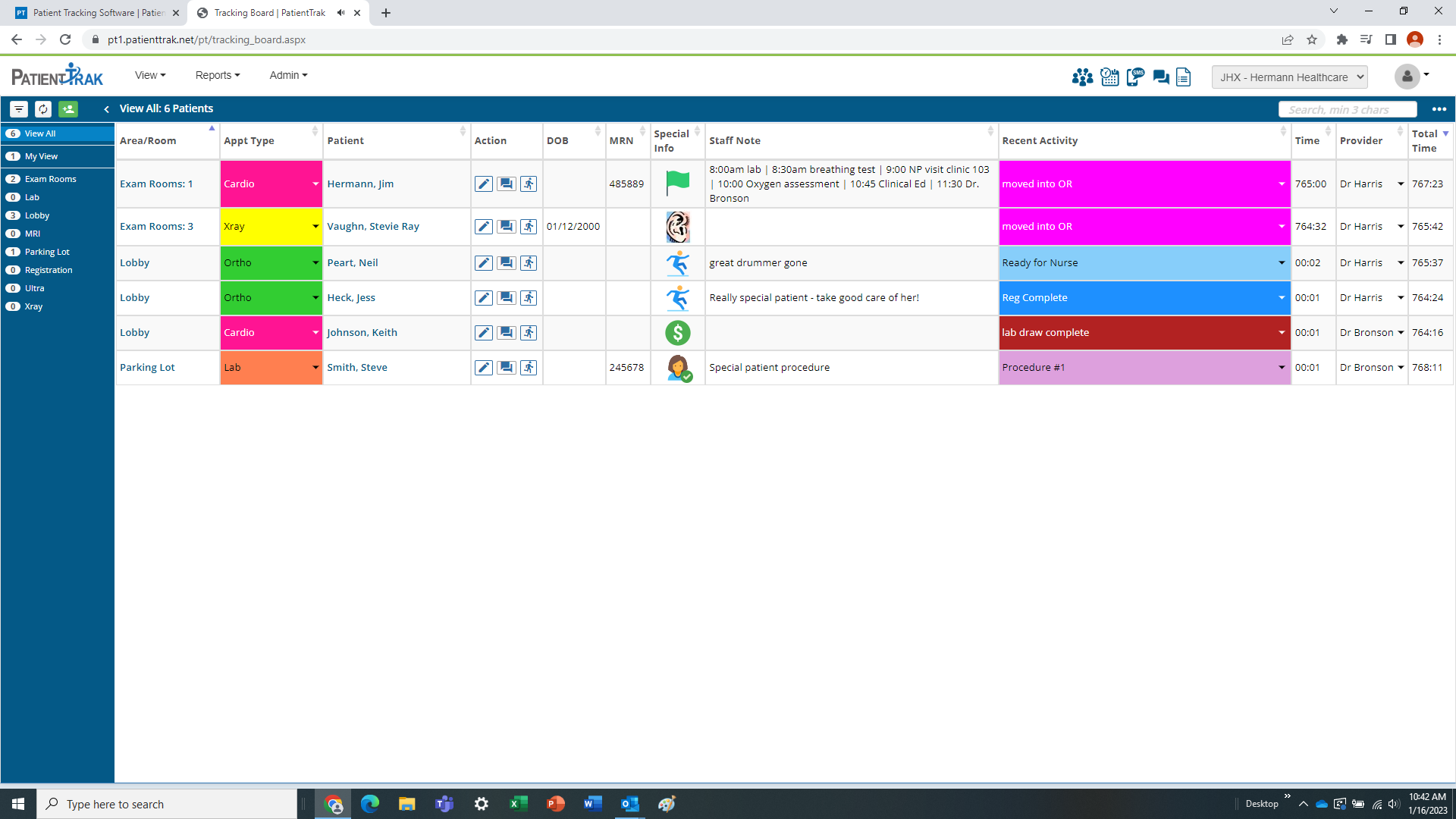
Task: Open Microsoft Teams from the taskbar
Action: pyautogui.click(x=444, y=804)
